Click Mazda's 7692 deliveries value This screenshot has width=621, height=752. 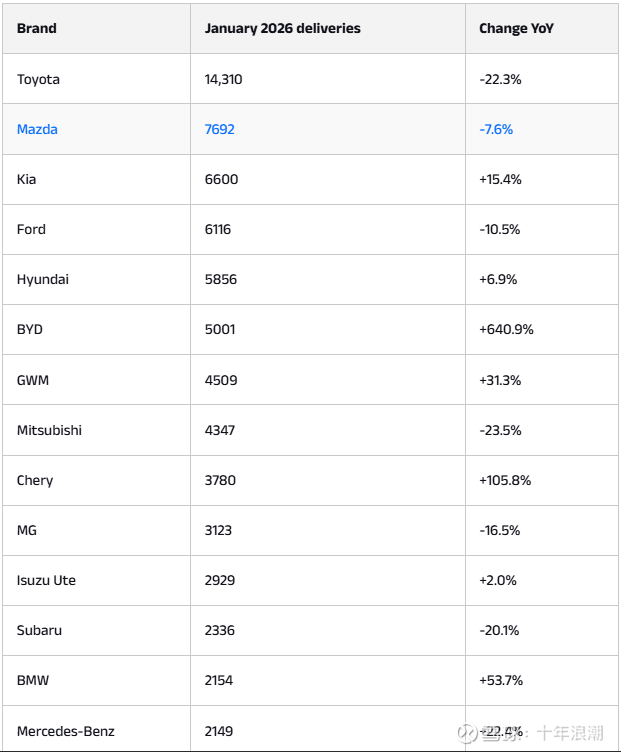[220, 129]
